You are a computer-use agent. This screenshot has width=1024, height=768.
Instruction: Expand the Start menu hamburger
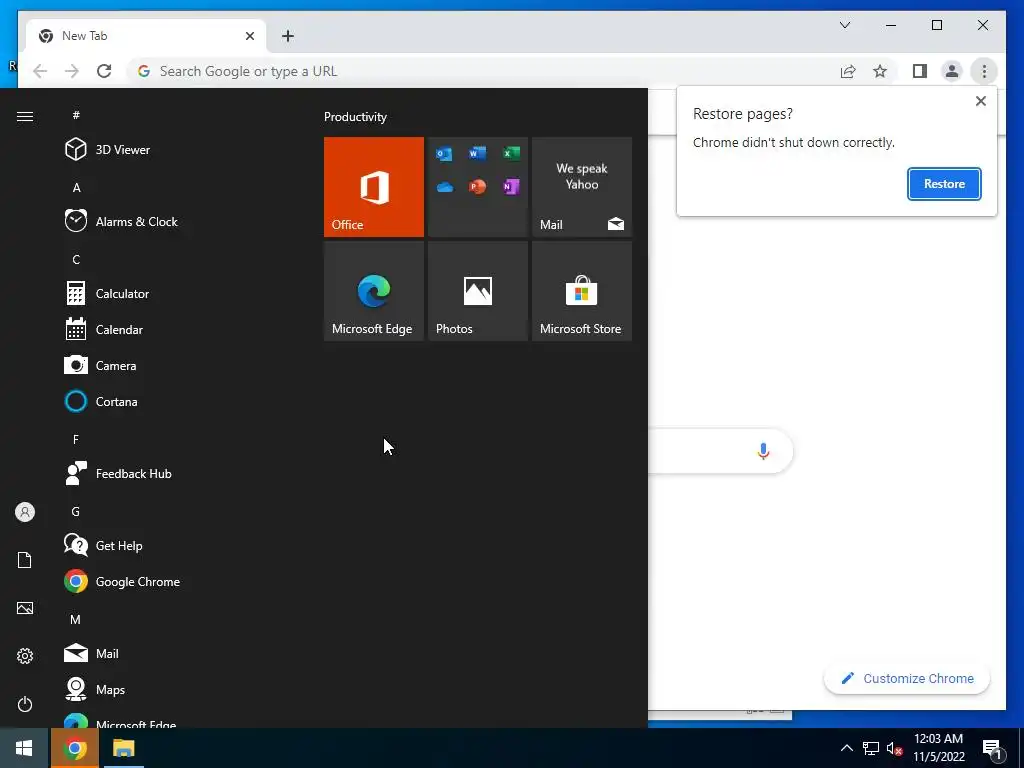click(25, 116)
